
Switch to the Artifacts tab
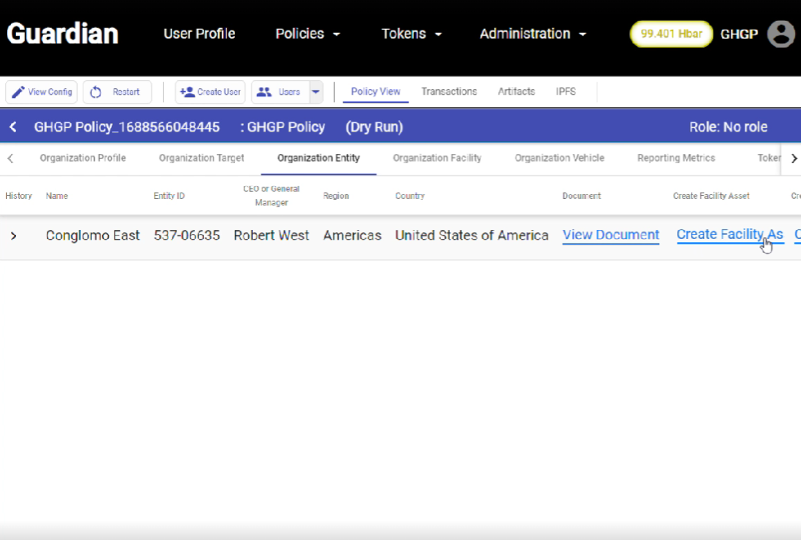pyautogui.click(x=516, y=92)
